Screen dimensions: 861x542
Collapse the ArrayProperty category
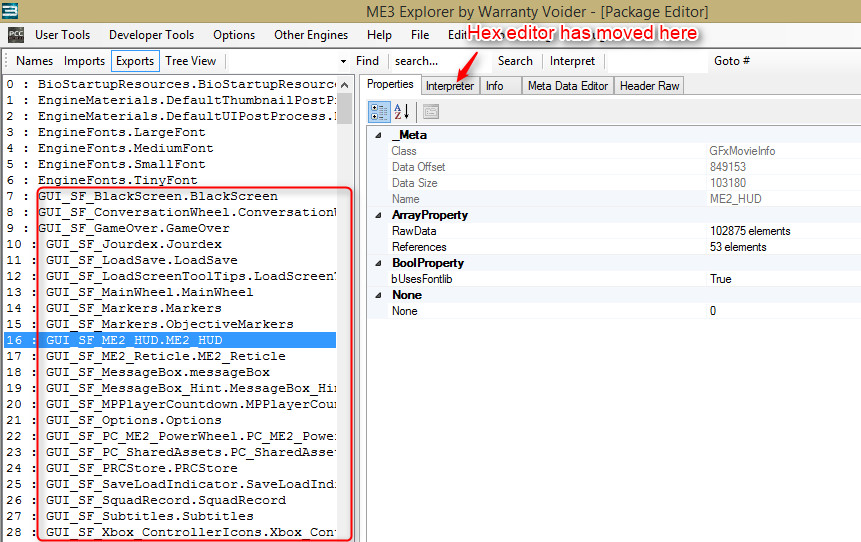point(378,215)
